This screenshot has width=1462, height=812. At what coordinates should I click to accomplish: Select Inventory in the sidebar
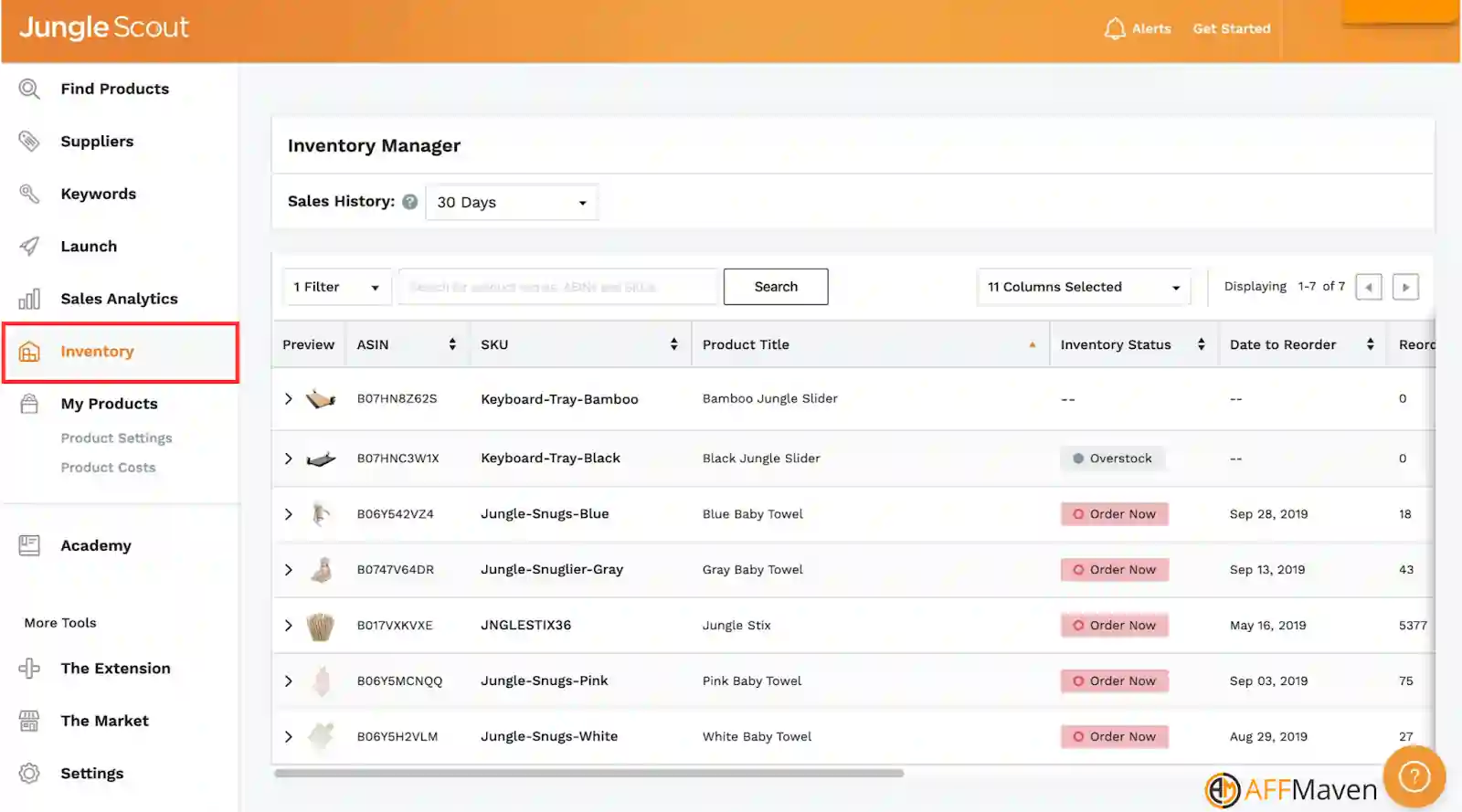coord(121,352)
